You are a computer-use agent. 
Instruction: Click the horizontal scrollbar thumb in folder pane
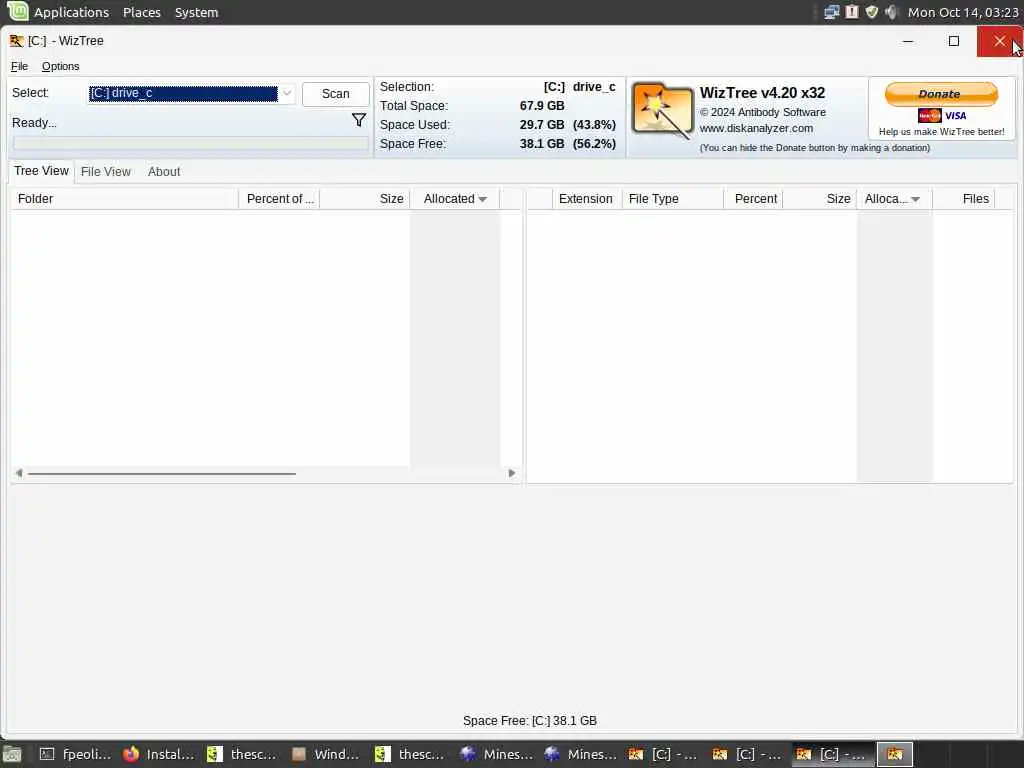pyautogui.click(x=161, y=473)
